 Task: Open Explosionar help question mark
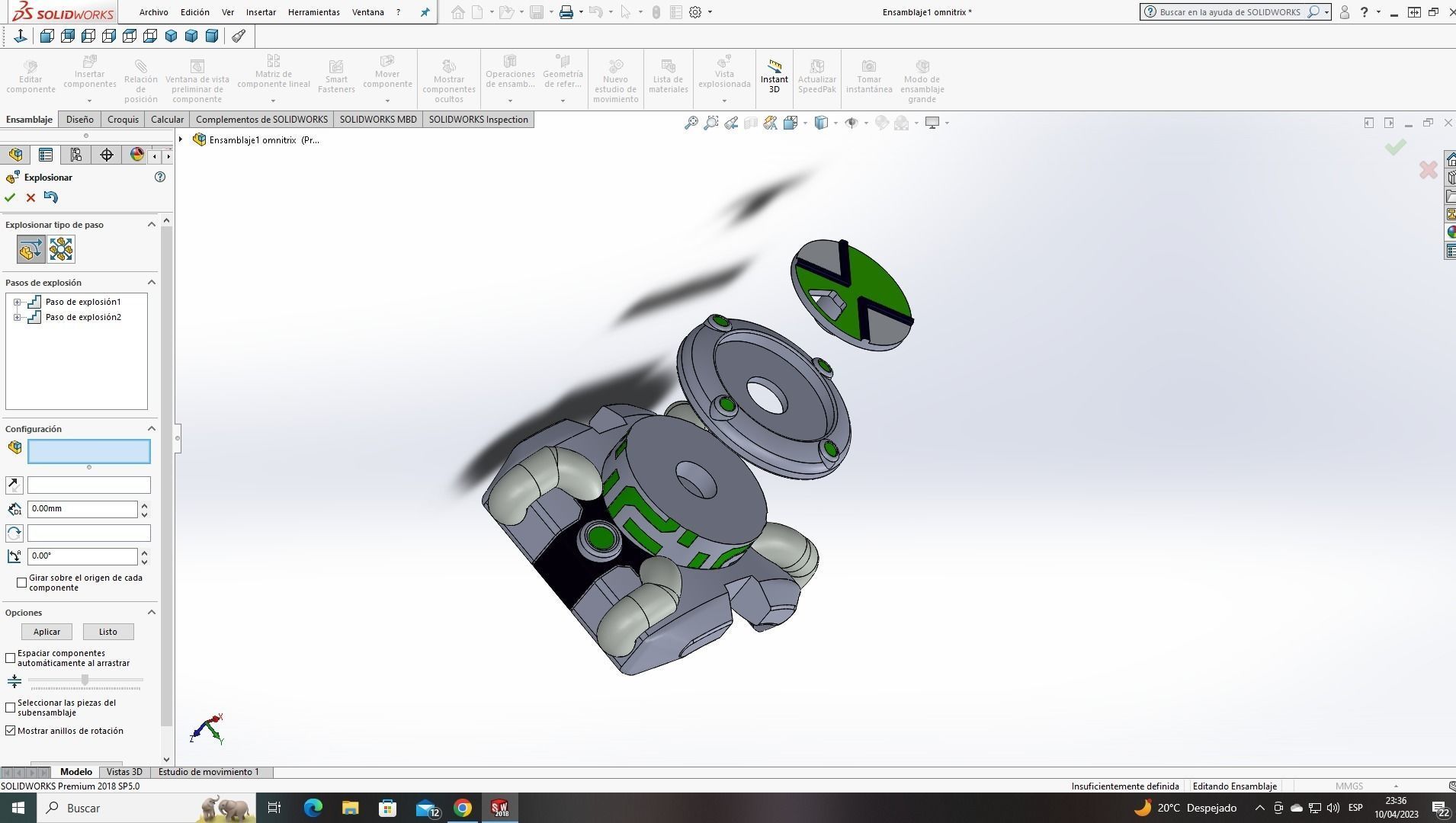pos(160,177)
